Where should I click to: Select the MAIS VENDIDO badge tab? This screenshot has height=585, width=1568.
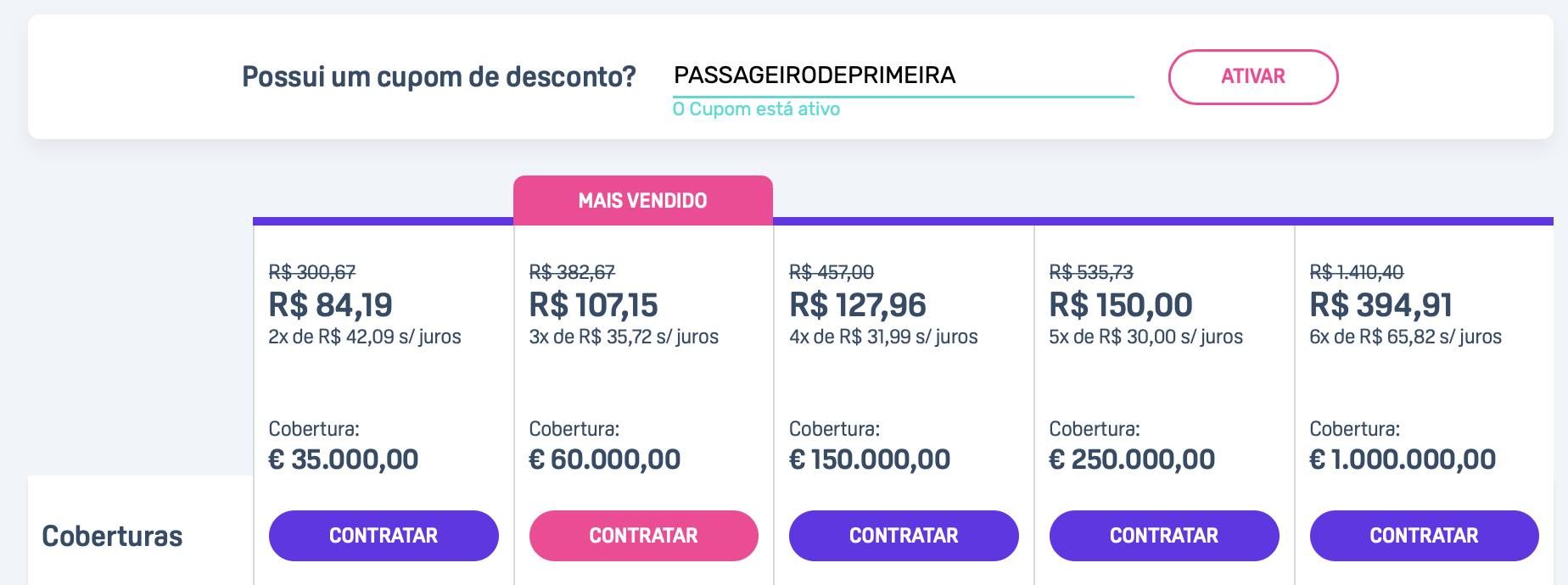click(643, 201)
